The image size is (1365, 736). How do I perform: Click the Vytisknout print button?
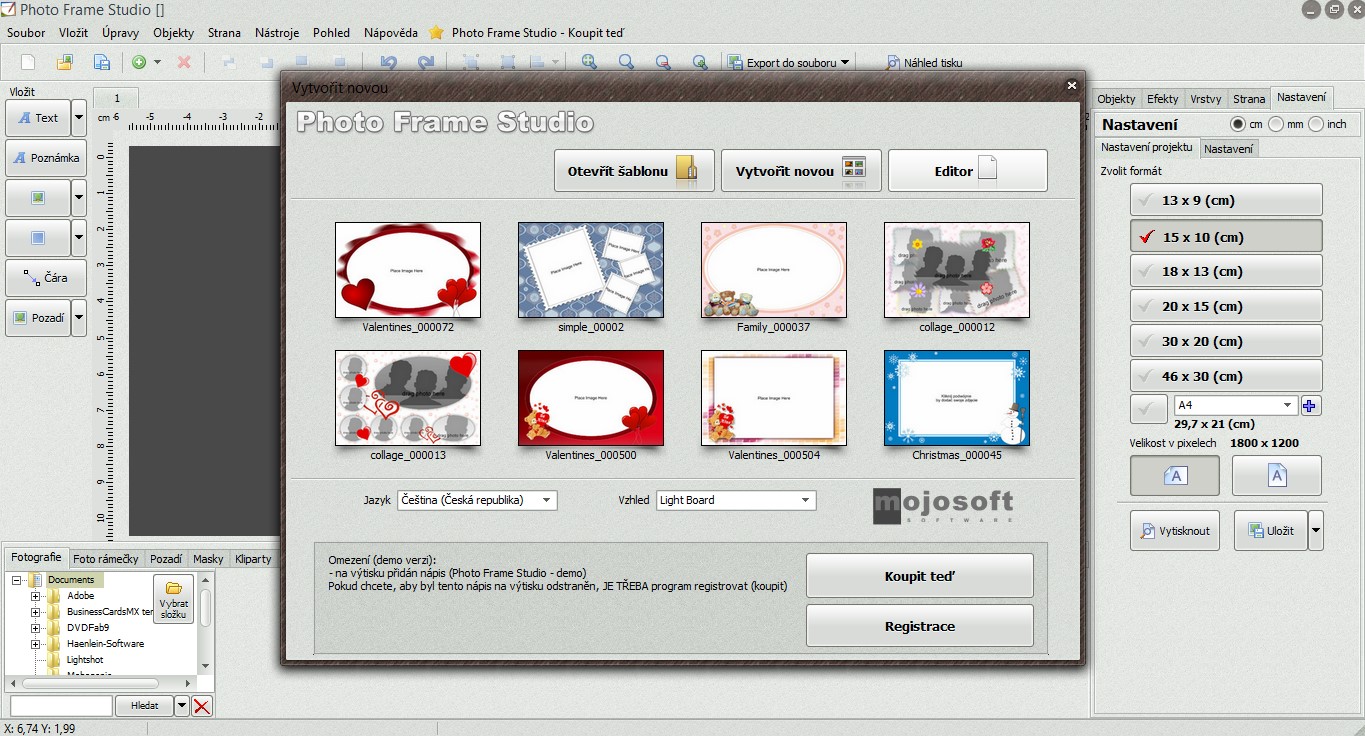1175,531
